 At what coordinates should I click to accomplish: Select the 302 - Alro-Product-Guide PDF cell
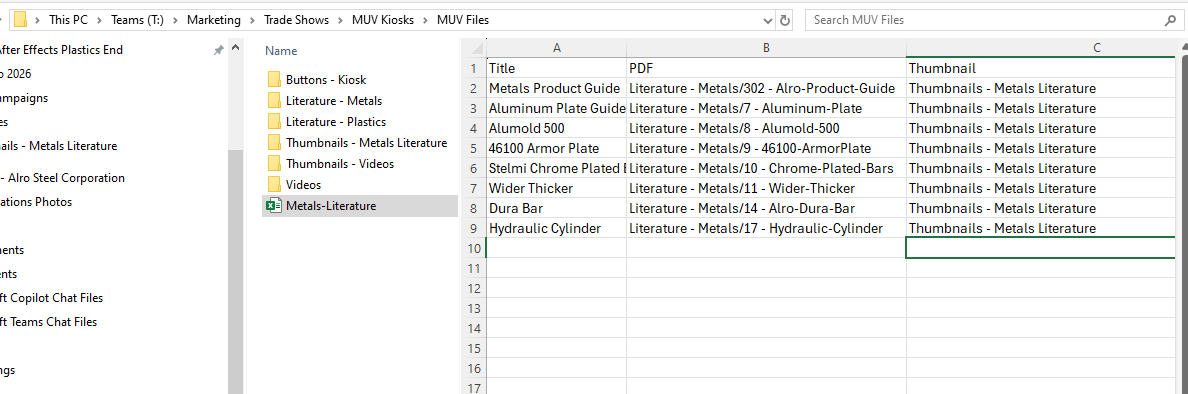(766, 89)
